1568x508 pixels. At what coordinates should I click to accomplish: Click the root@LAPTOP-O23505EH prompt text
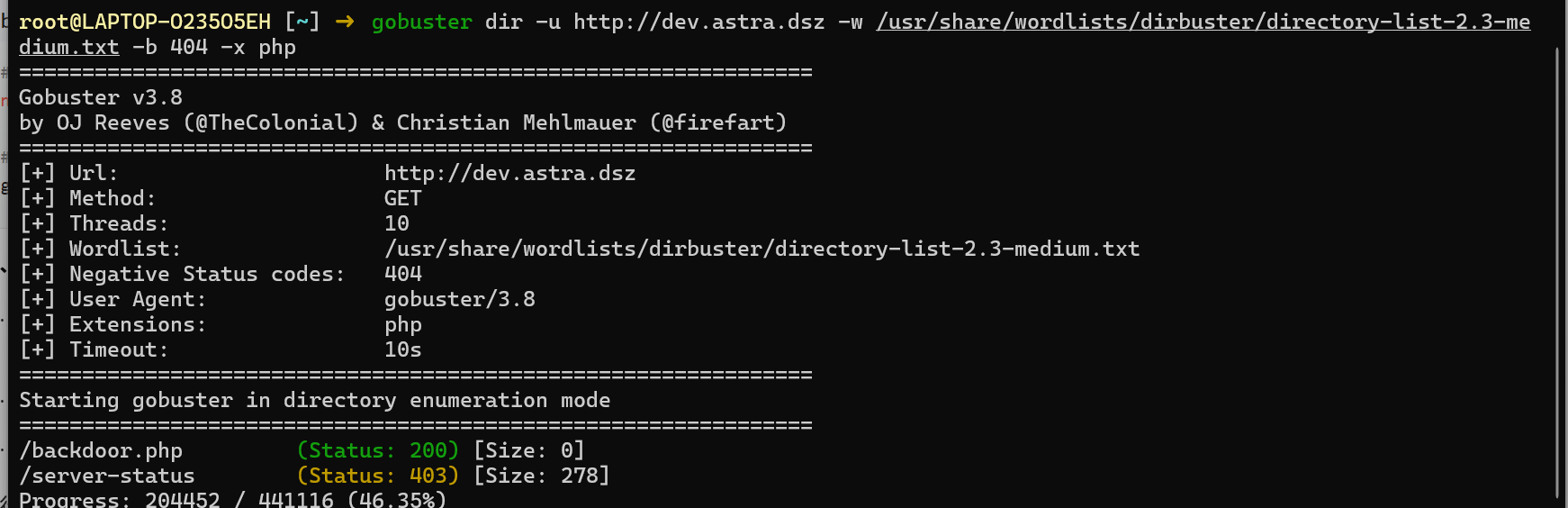[x=145, y=22]
